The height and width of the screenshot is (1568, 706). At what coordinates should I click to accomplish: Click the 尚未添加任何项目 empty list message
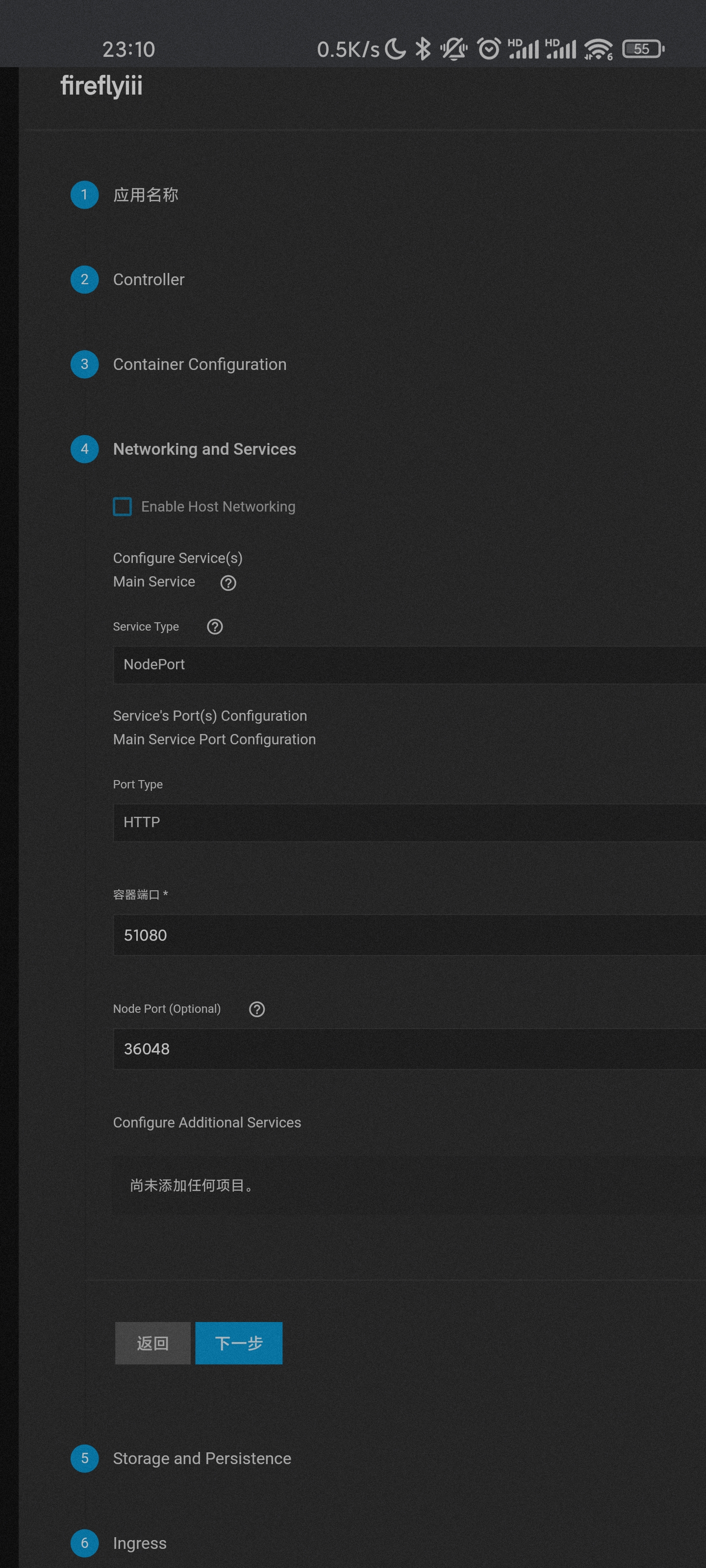pos(192,1185)
